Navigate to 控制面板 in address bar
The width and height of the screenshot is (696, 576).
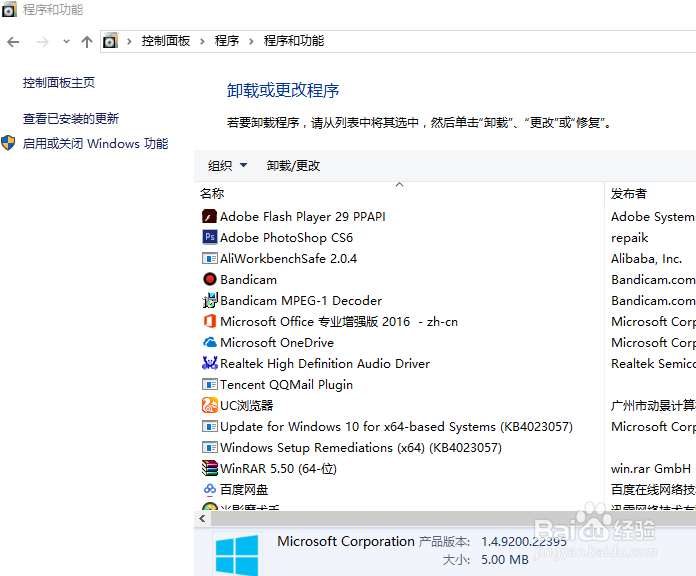tap(166, 41)
